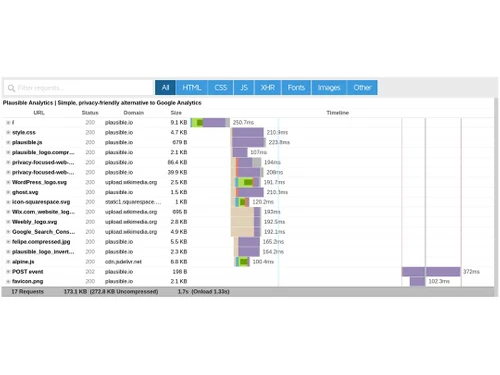Viewport: 500px width, 375px height.
Task: Expand the icon-squarespace.svg request row
Action: pyautogui.click(x=8, y=202)
